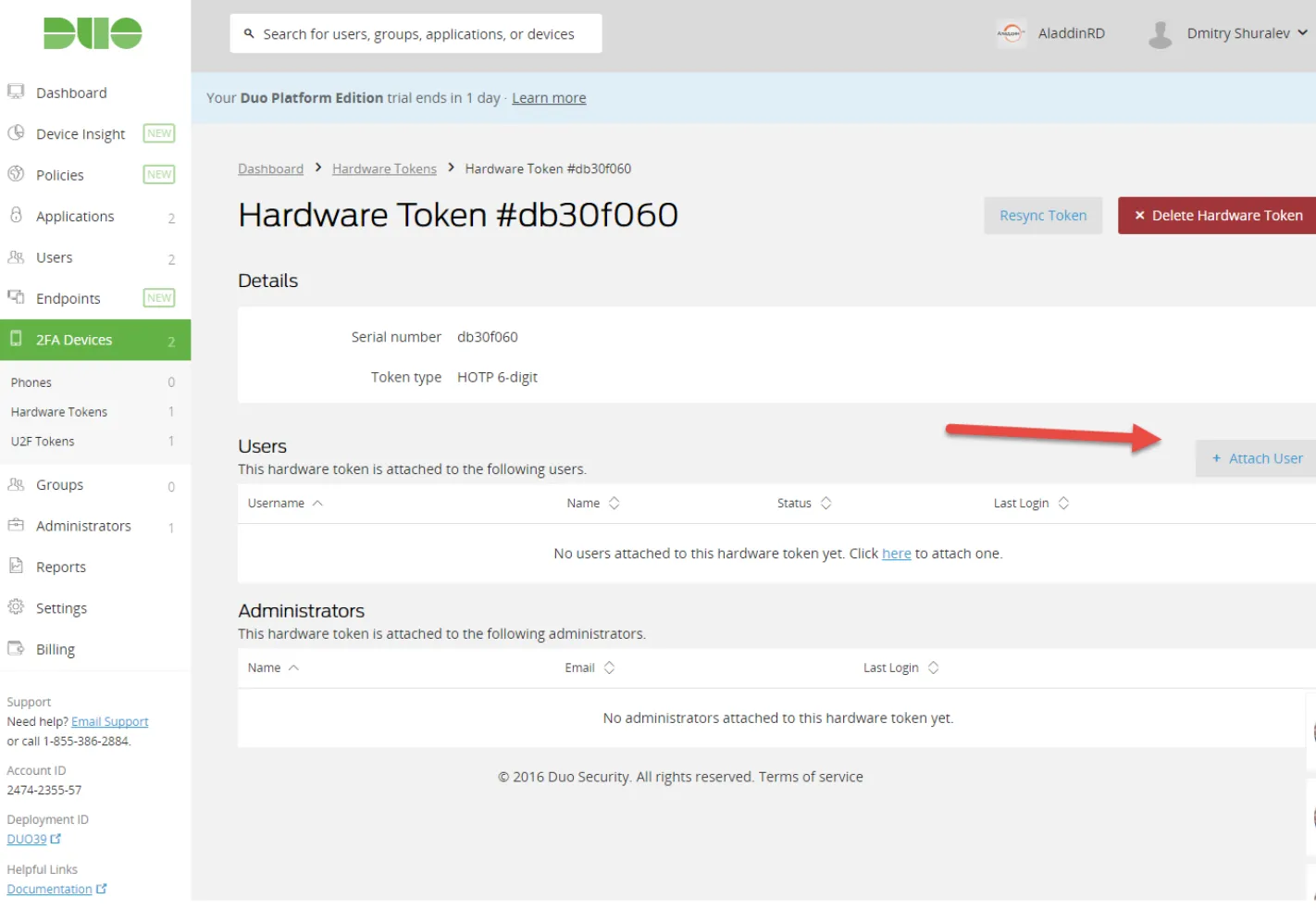Sort users table by Status arrow
This screenshot has height=911, width=1316.
click(826, 503)
